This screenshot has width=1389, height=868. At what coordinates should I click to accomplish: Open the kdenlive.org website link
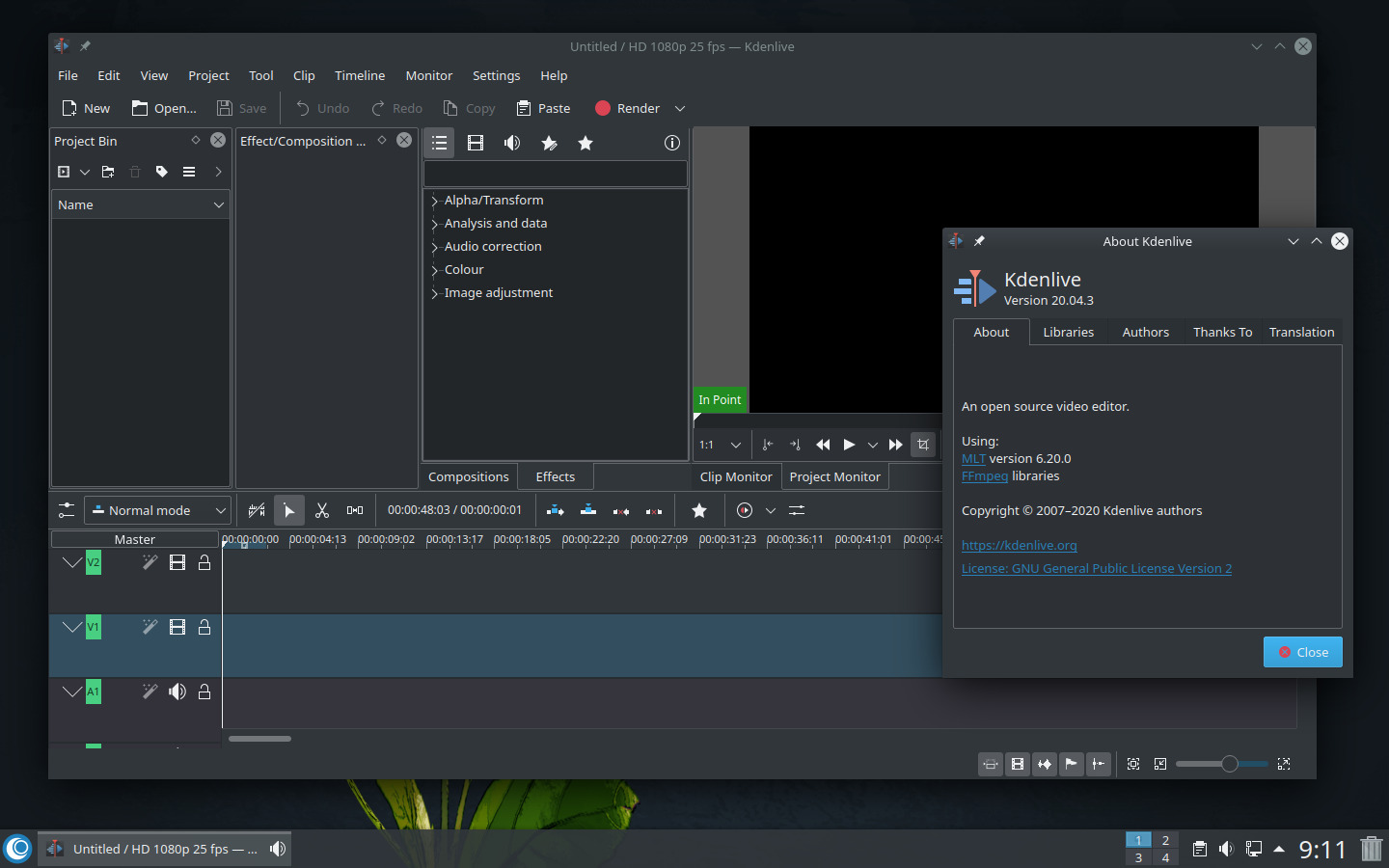pyautogui.click(x=1019, y=545)
